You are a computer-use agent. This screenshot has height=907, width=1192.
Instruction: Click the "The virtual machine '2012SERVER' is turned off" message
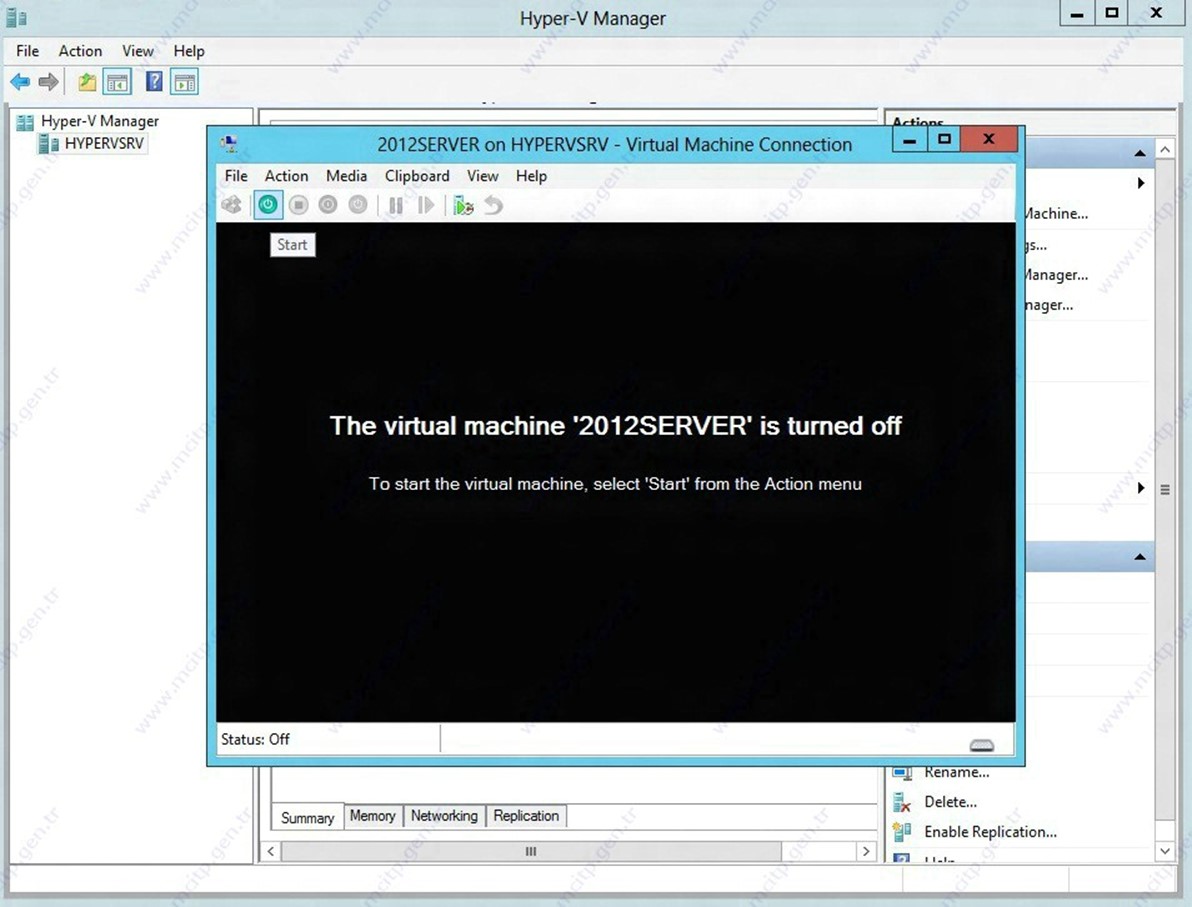(616, 426)
